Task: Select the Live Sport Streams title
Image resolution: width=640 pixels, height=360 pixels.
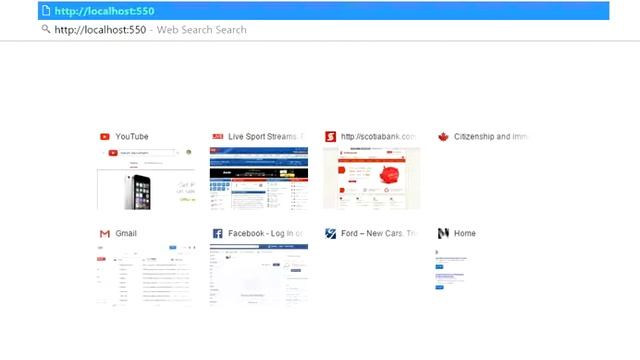Action: pos(265,137)
